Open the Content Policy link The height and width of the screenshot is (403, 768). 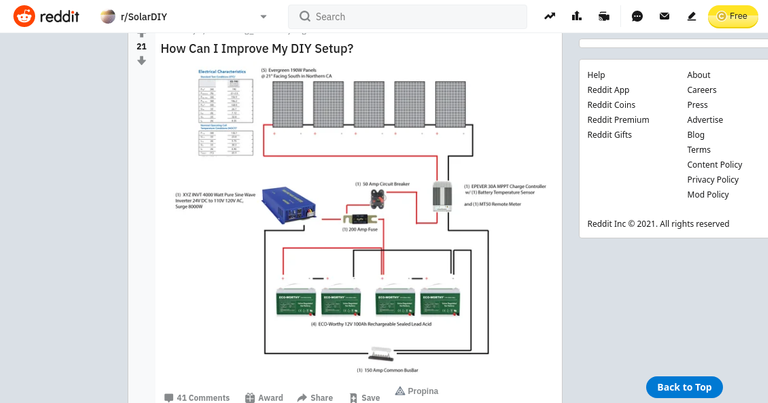tap(715, 165)
